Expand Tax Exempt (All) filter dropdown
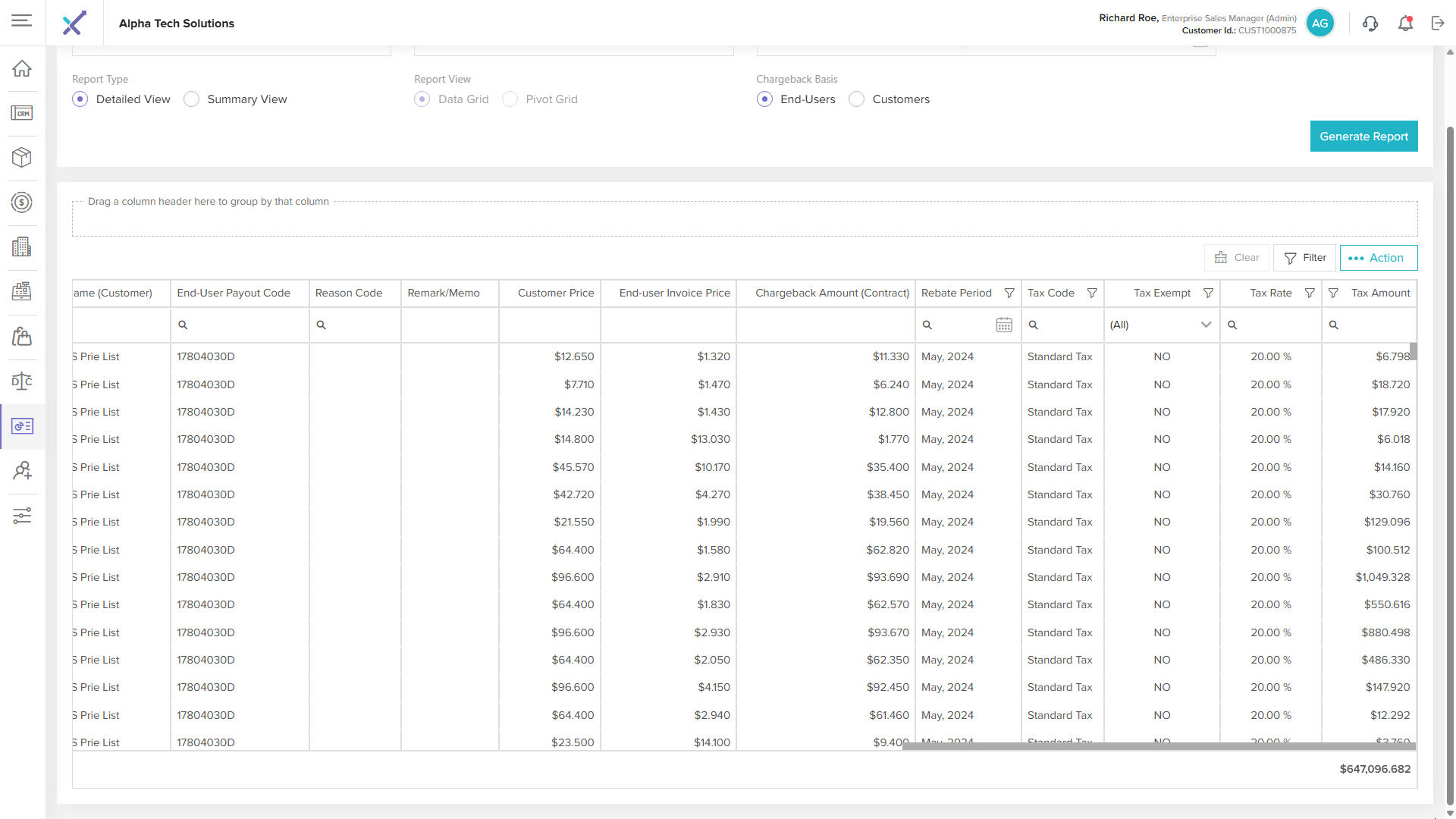This screenshot has width=1456, height=819. (1205, 325)
